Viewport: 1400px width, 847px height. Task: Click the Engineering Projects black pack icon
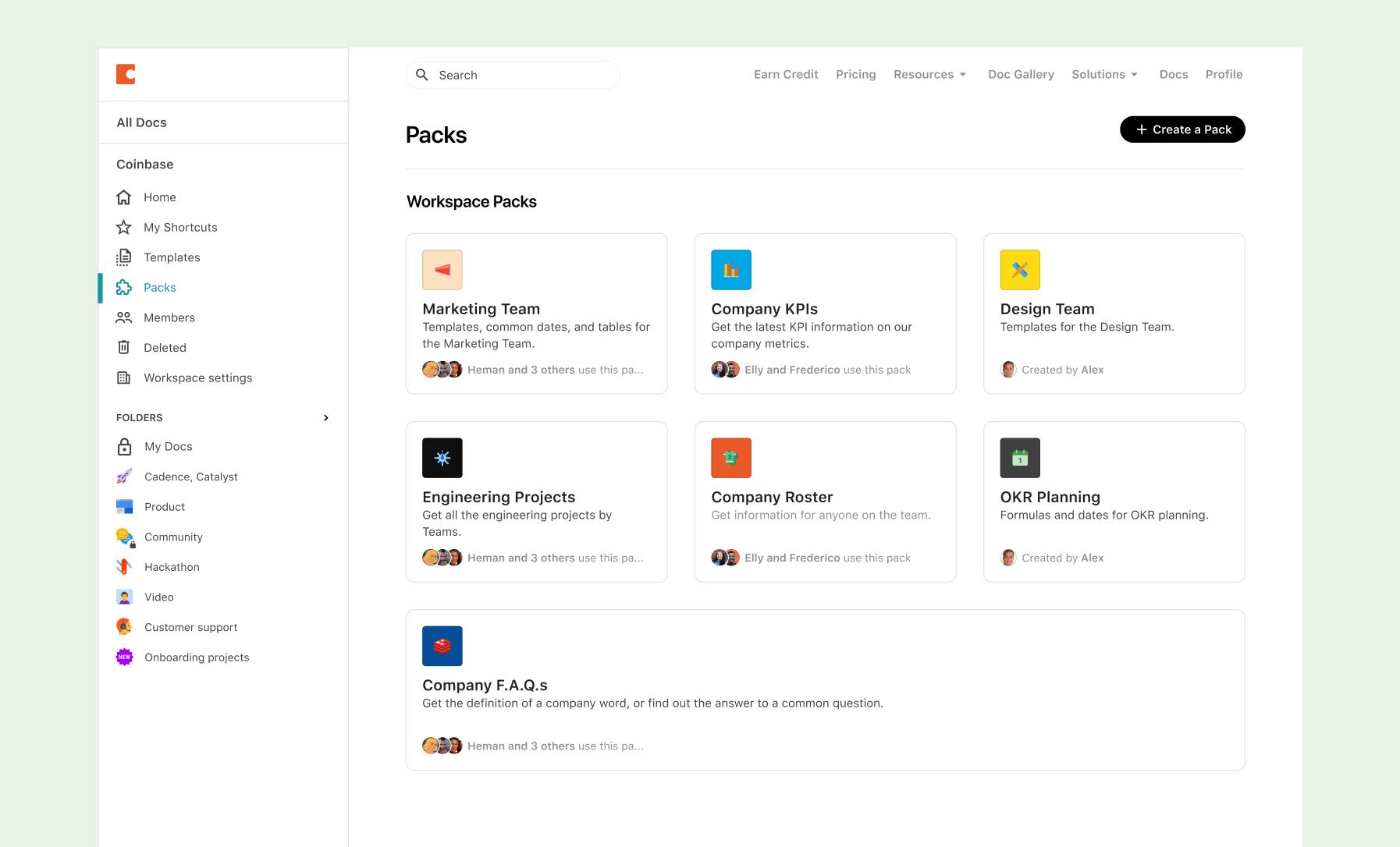(442, 458)
